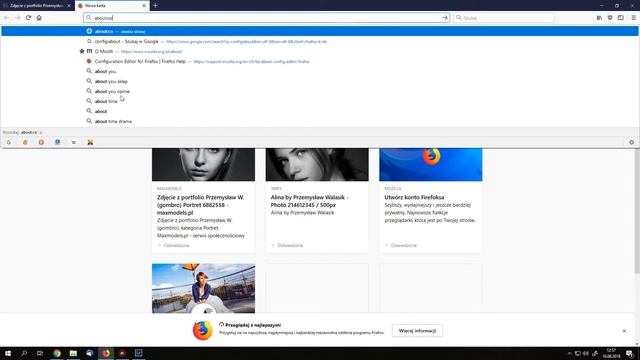Select 'about you' search suggestion

click(x=320, y=71)
